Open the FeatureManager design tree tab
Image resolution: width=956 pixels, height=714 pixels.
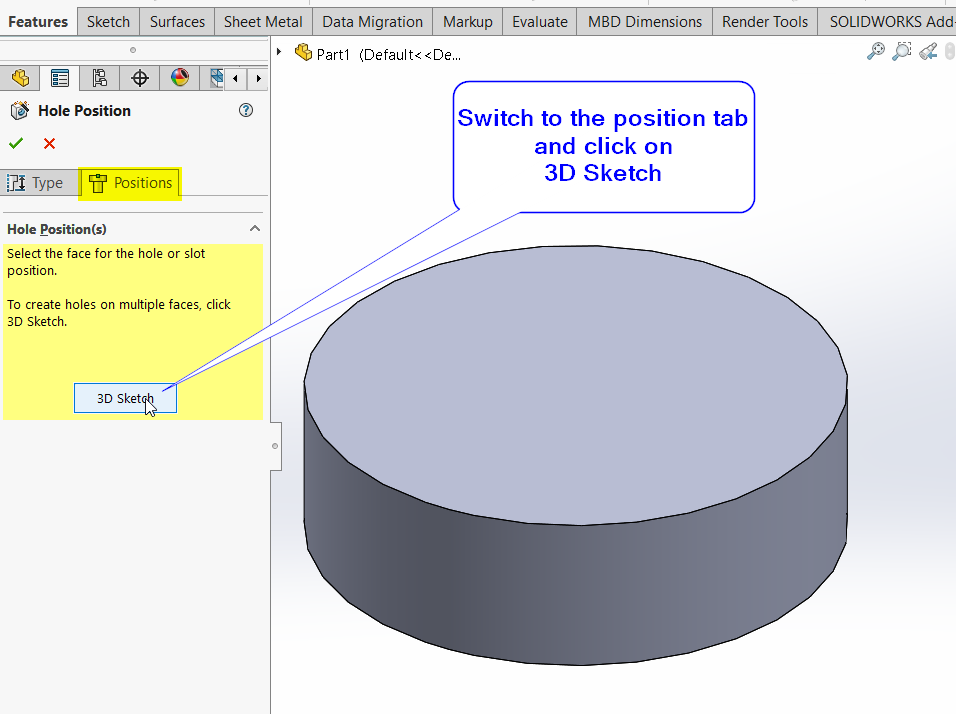click(x=20, y=78)
